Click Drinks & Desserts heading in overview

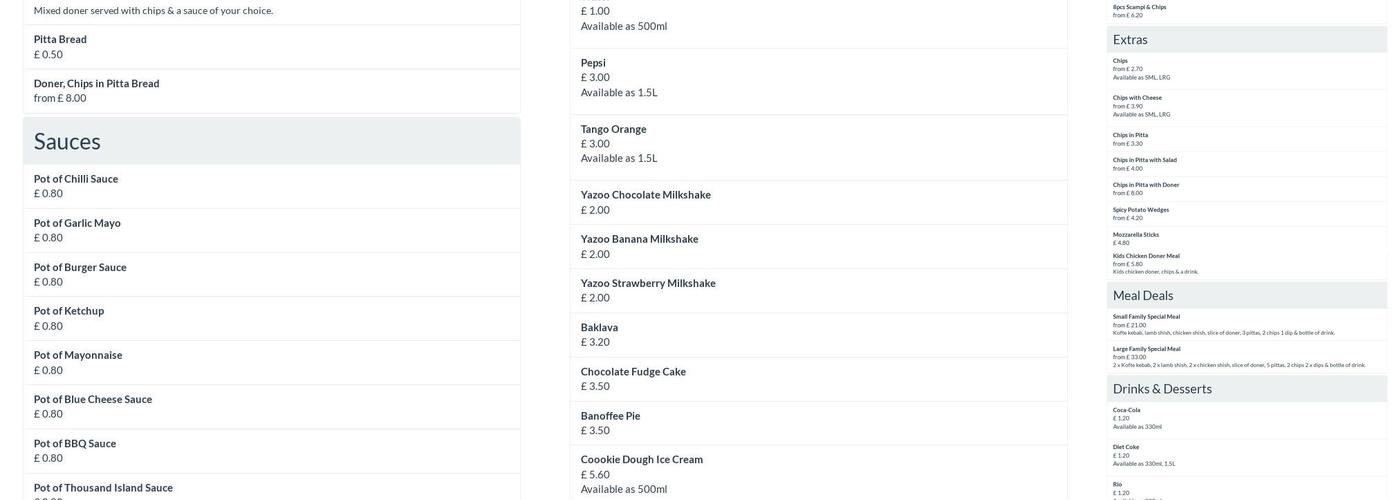point(1162,389)
